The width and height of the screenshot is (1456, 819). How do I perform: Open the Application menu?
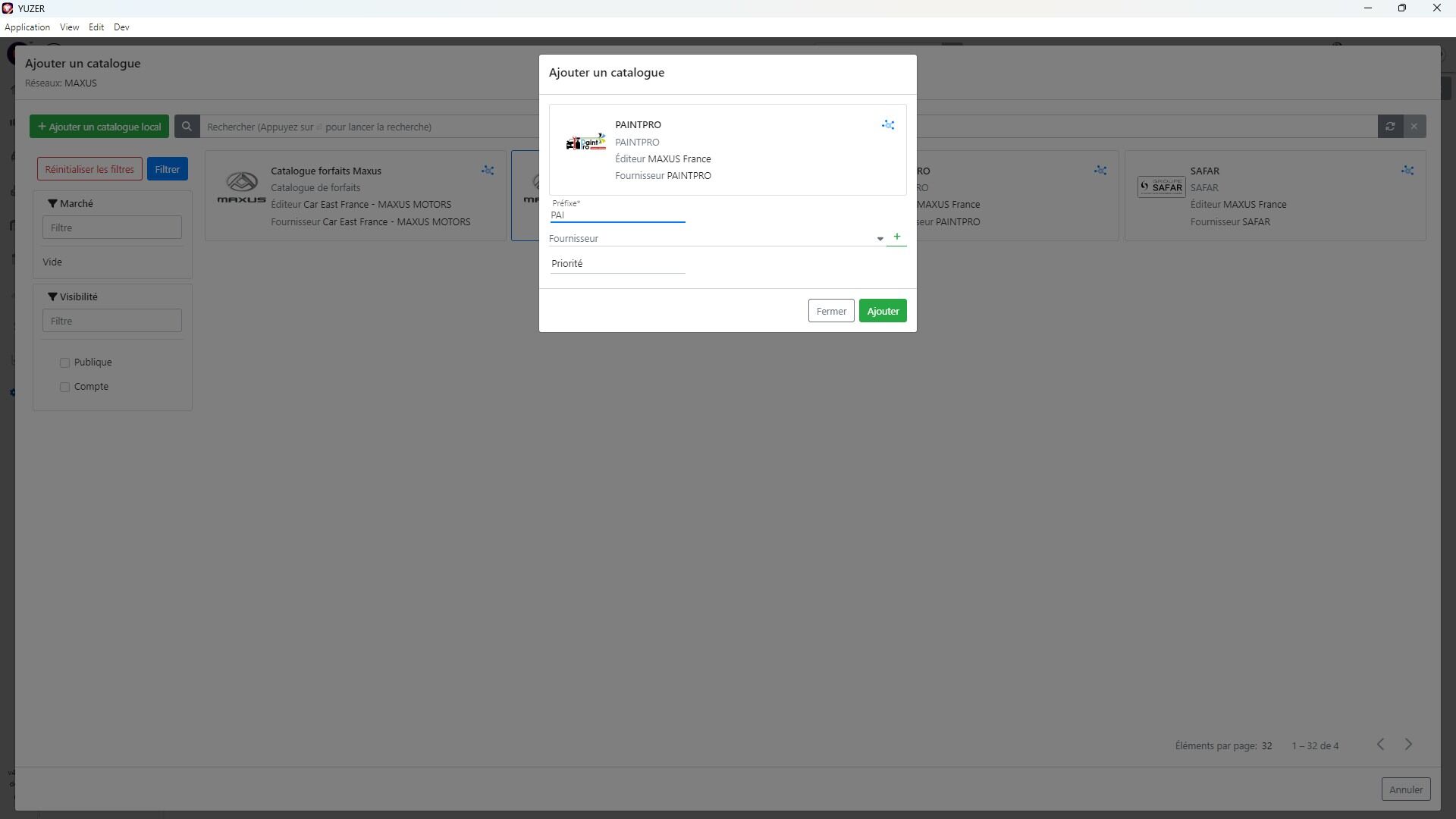tap(27, 27)
